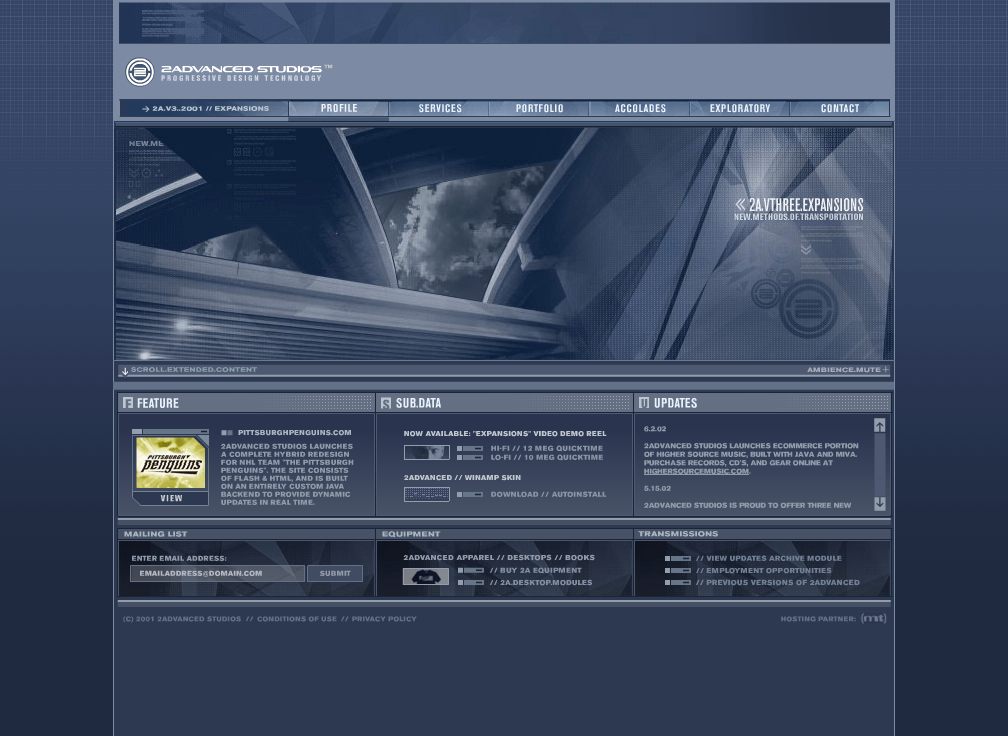Click the "2ADVANCED // WINAMP SKIN" heading
The width and height of the screenshot is (1008, 736).
[x=462, y=478]
